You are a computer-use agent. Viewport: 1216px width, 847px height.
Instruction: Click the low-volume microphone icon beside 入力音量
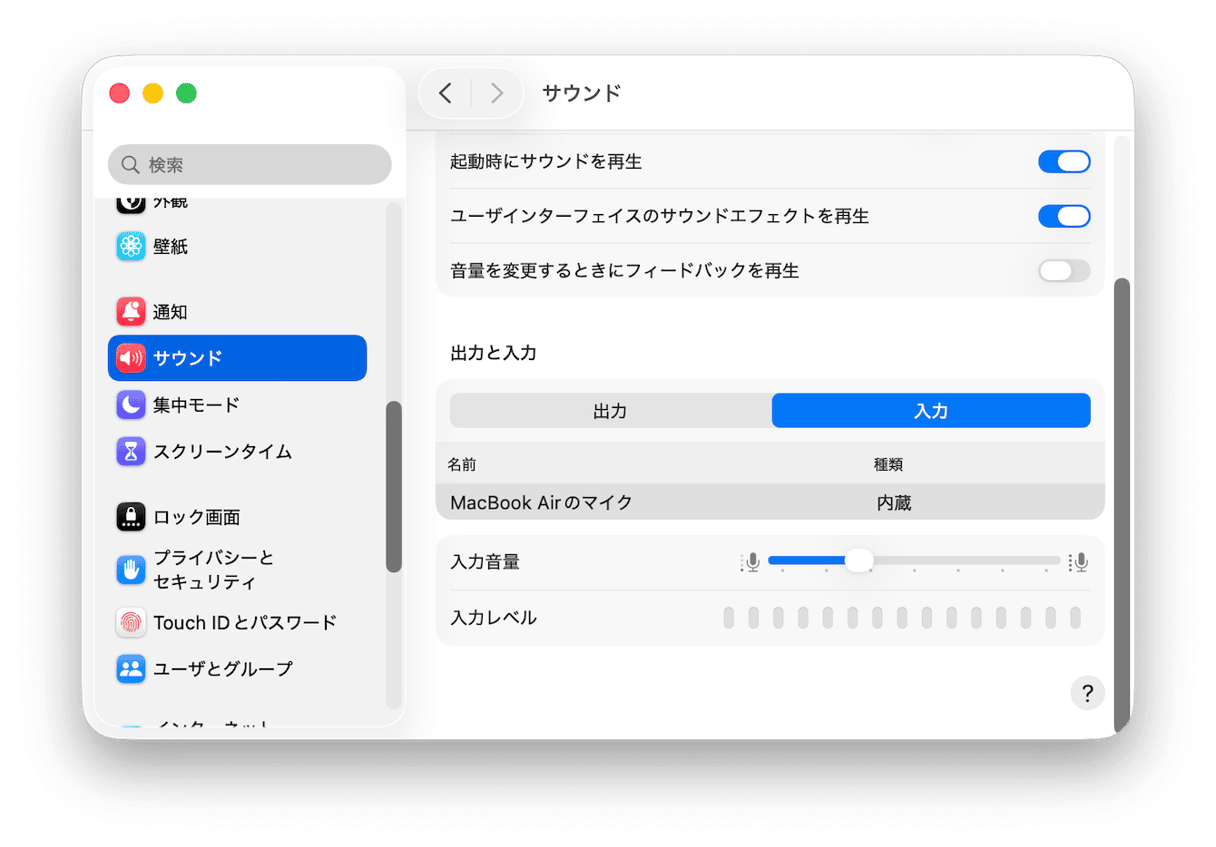751,563
